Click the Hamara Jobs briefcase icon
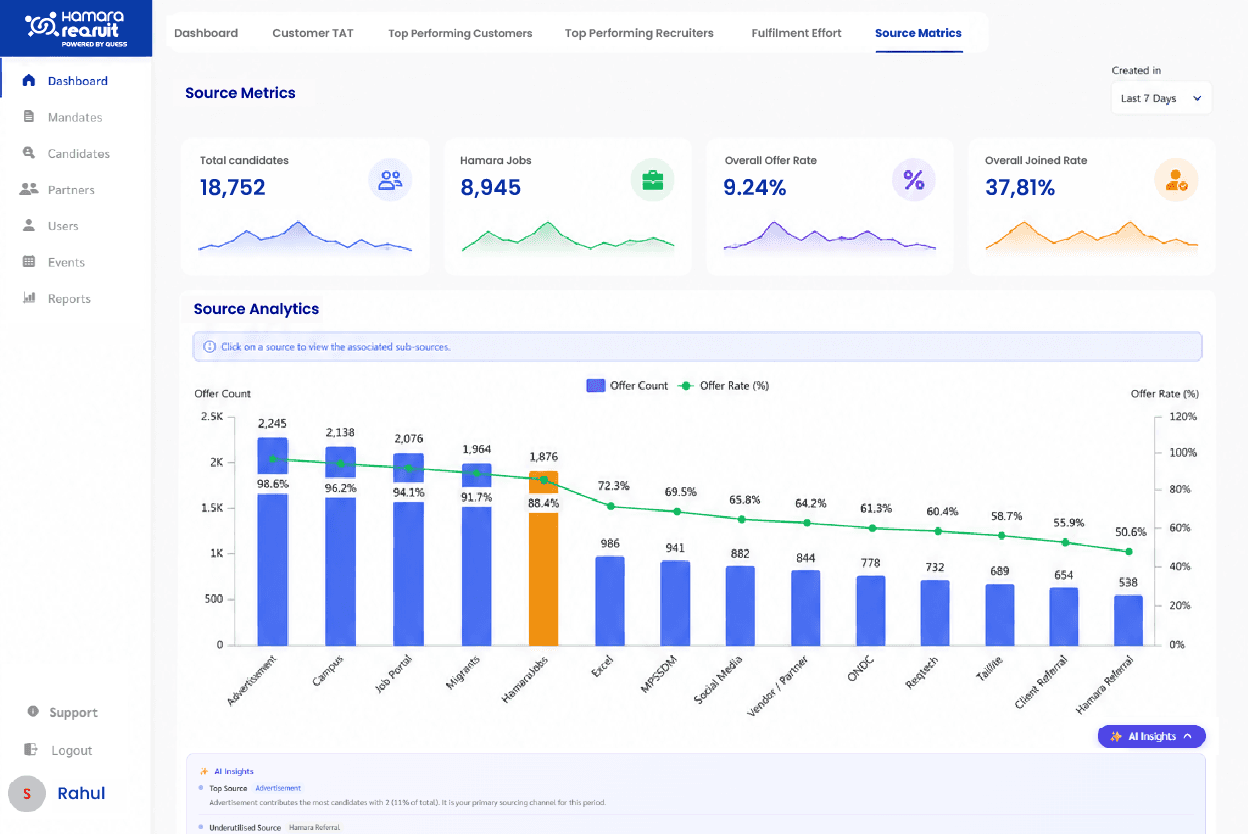The height and width of the screenshot is (834, 1250). point(652,180)
